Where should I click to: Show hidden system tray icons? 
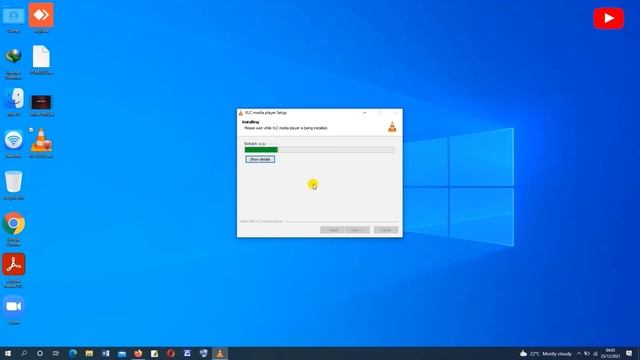pos(579,353)
